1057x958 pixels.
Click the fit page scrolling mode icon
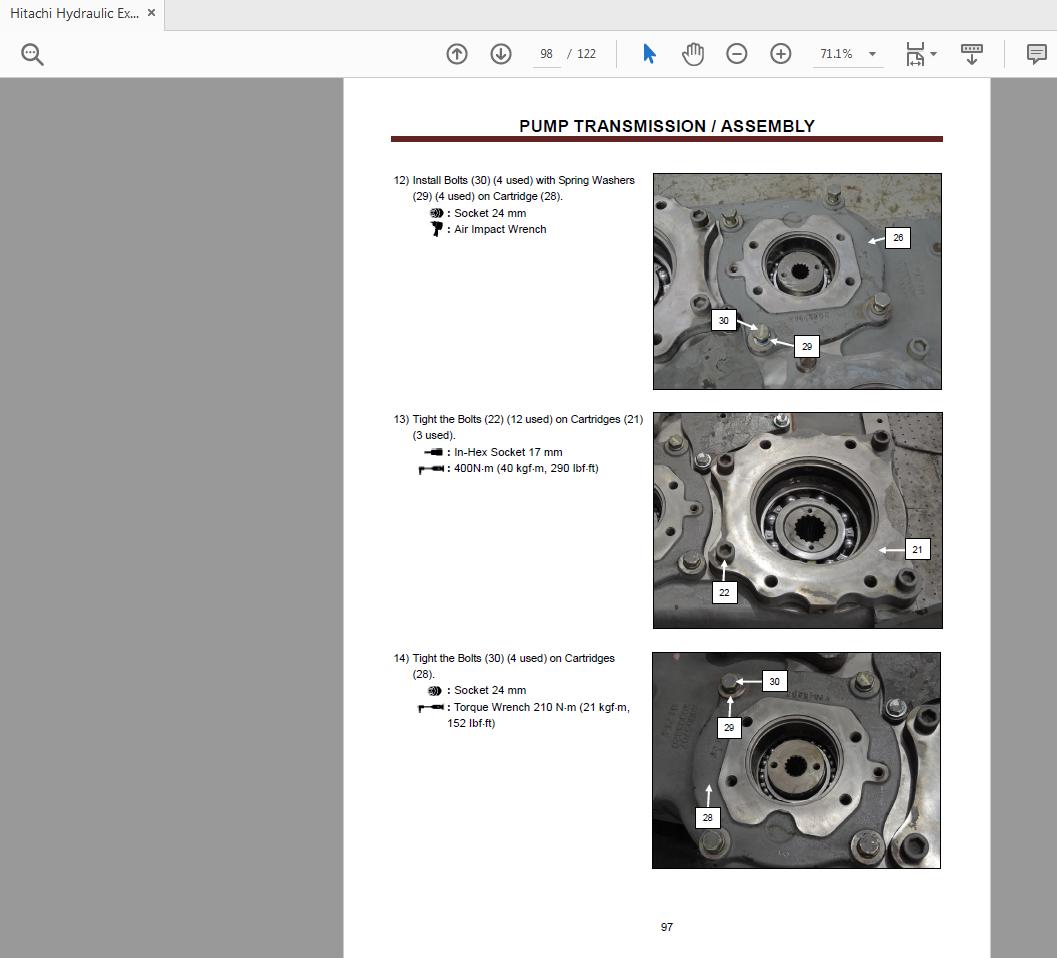pyautogui.click(x=915, y=54)
